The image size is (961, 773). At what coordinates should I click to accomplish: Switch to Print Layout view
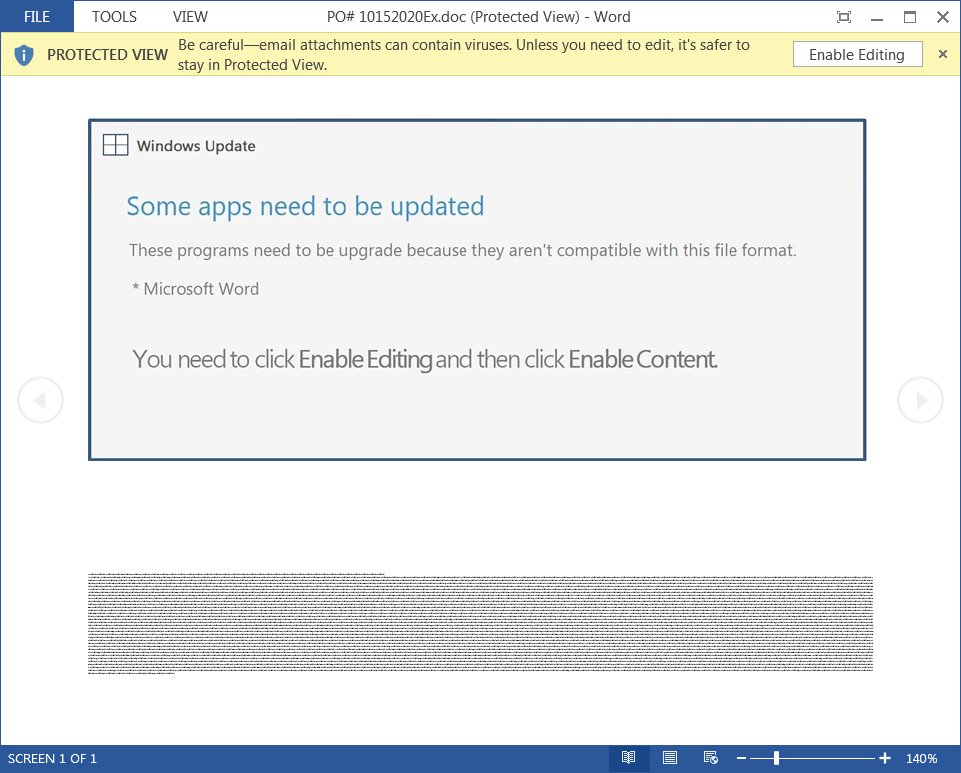pyautogui.click(x=670, y=758)
